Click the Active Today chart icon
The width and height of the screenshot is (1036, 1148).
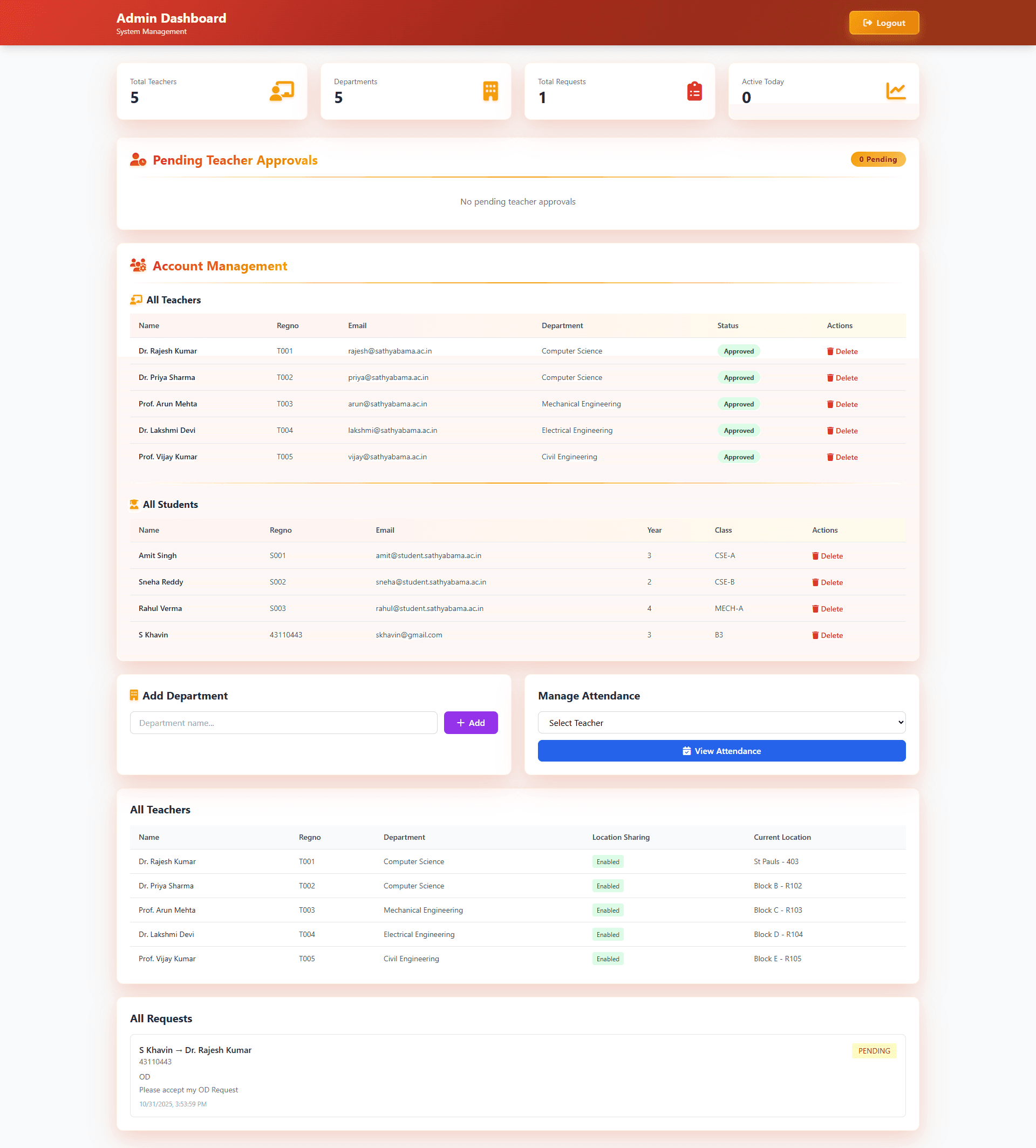coord(895,91)
